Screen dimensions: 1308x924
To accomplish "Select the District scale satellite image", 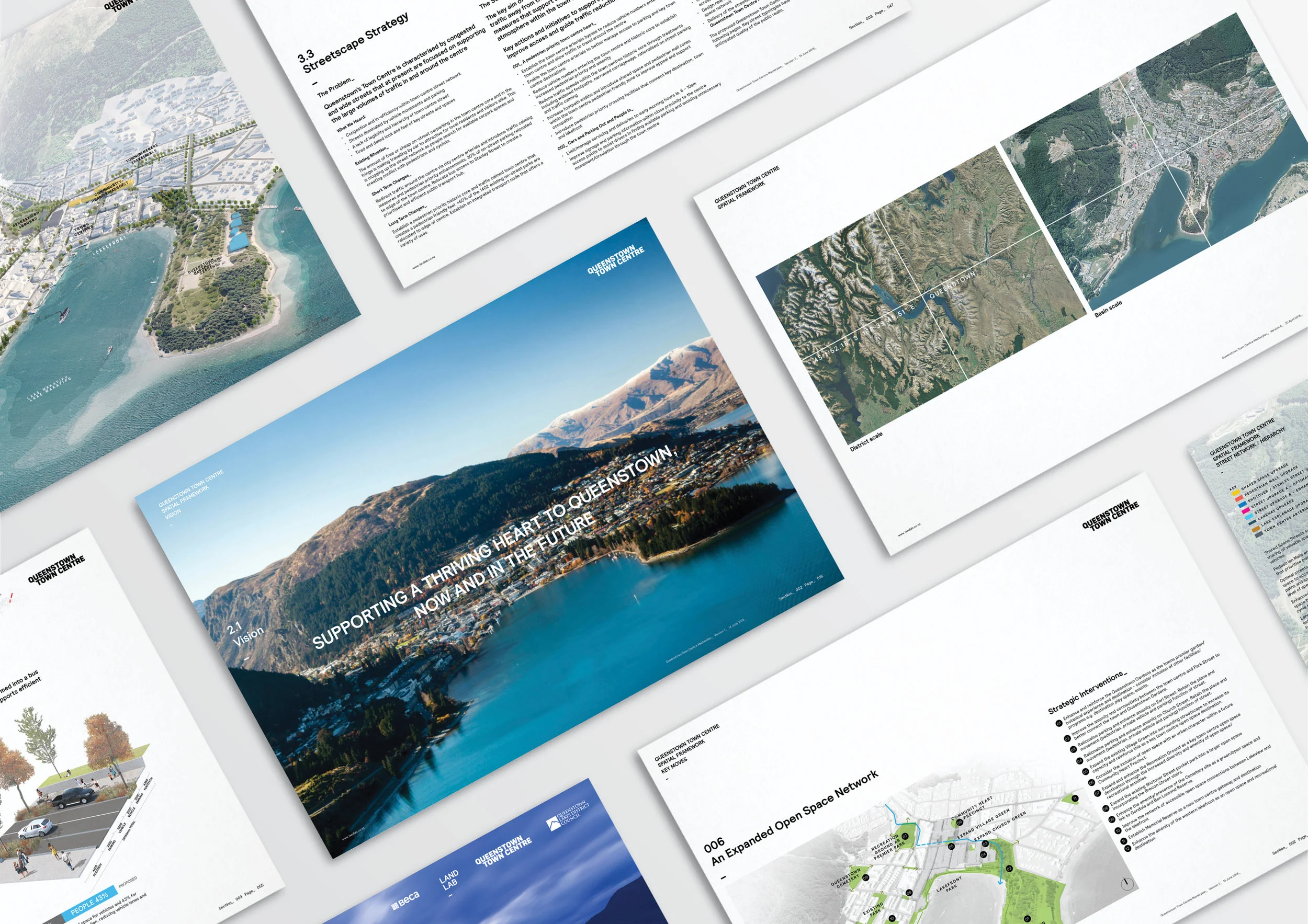I will (x=921, y=295).
